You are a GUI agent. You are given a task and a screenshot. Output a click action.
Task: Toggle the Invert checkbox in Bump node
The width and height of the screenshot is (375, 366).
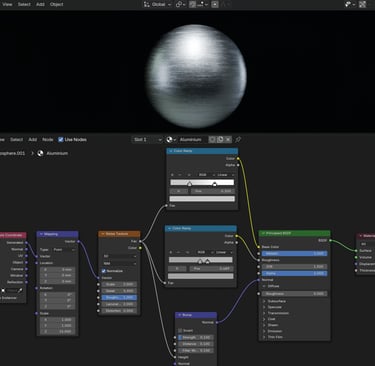180,331
